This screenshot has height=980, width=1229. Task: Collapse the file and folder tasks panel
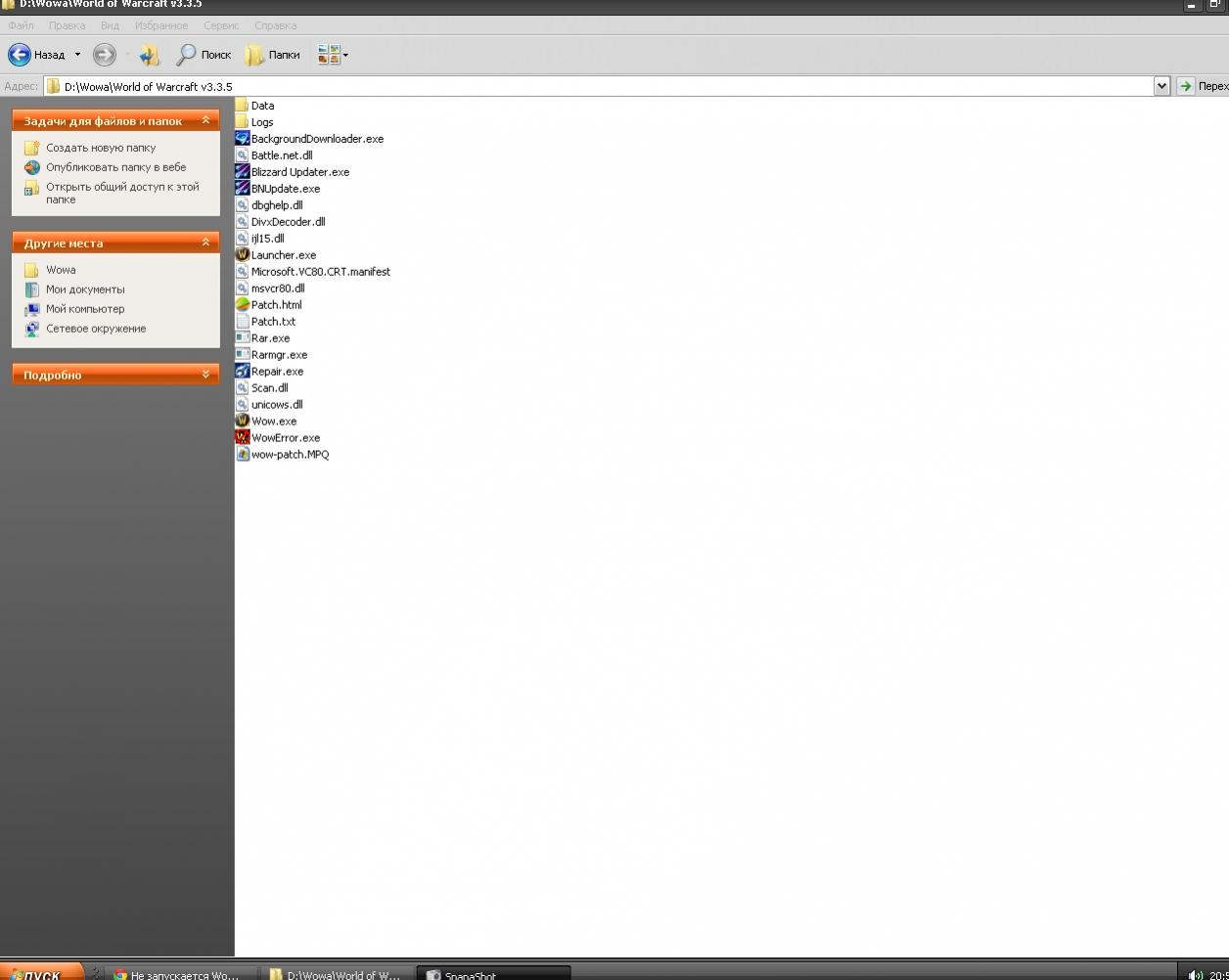tap(205, 120)
